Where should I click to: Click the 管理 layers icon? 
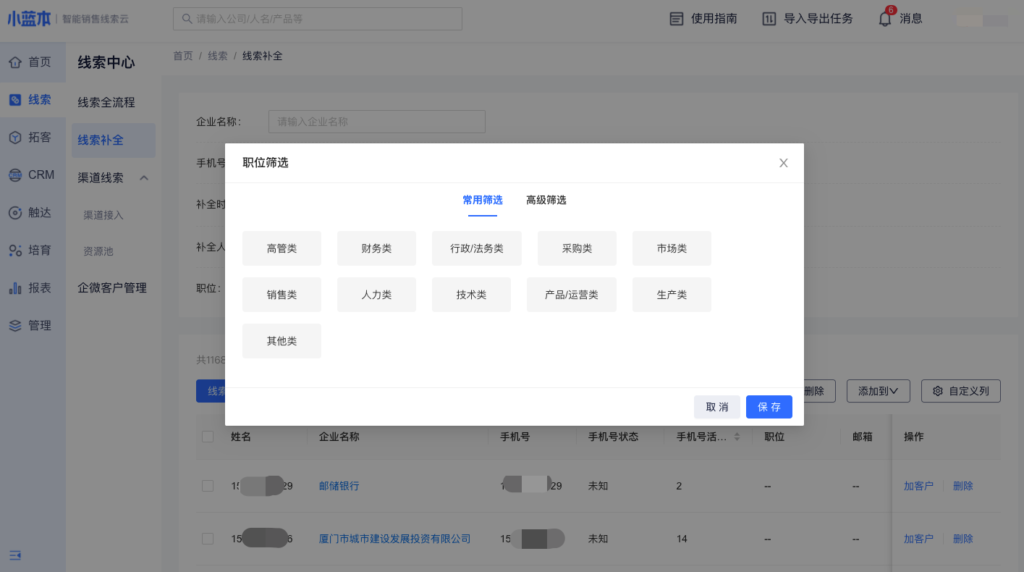coord(15,325)
